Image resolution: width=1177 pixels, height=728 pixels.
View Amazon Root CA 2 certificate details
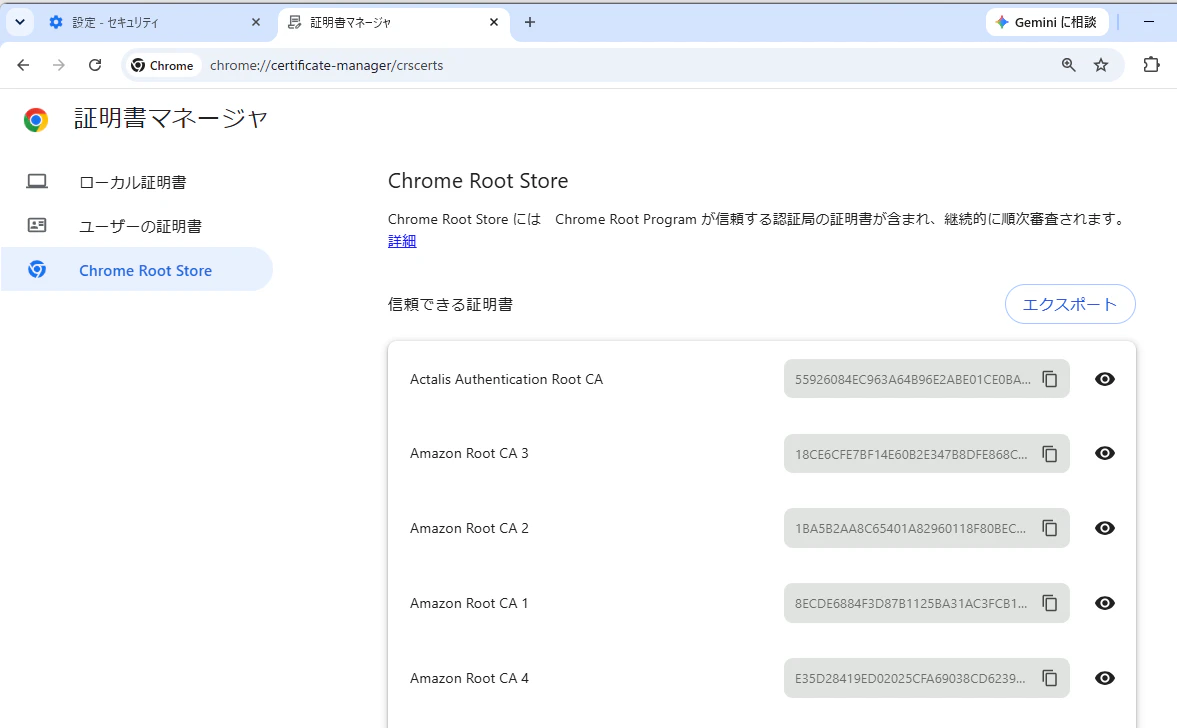[1104, 528]
